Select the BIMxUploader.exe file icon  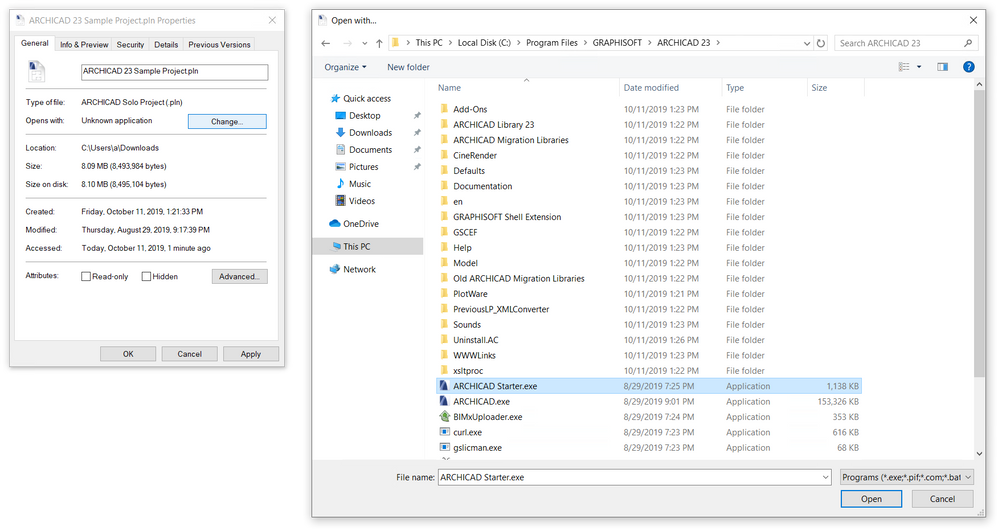point(444,417)
